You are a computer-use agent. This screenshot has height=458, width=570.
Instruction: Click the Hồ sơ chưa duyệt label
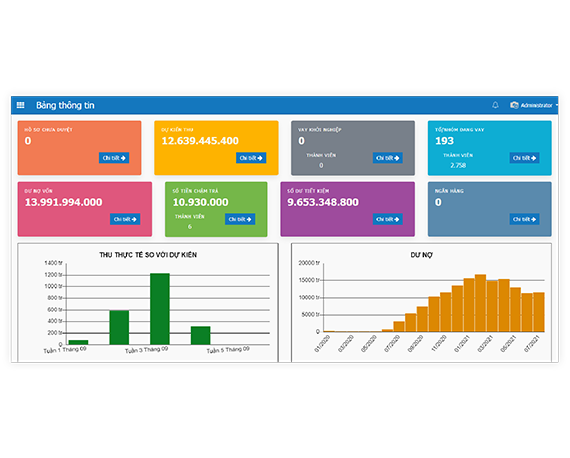(48, 130)
